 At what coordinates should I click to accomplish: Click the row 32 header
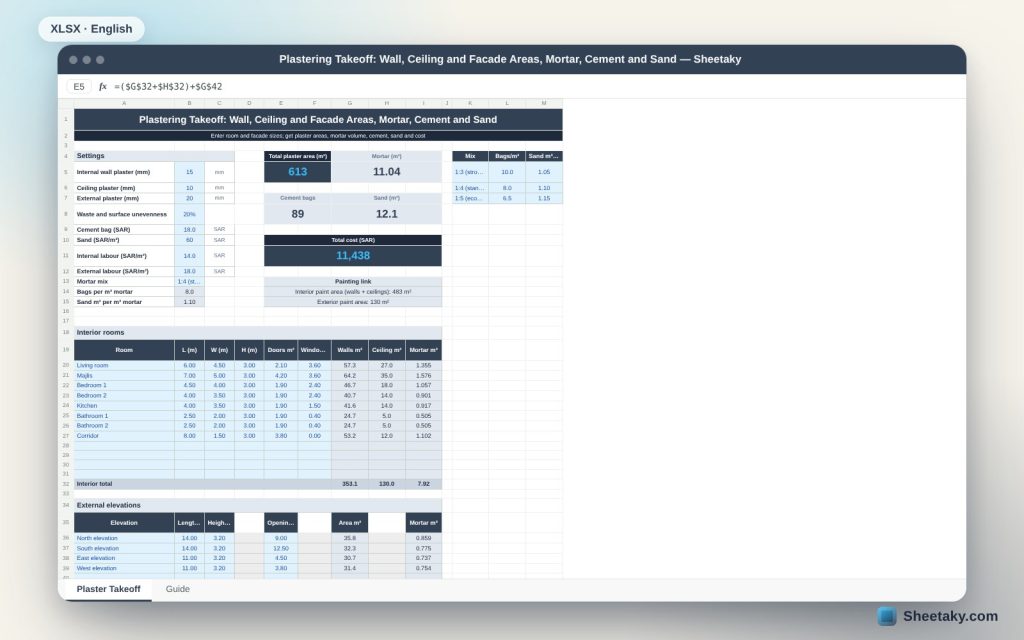click(66, 484)
